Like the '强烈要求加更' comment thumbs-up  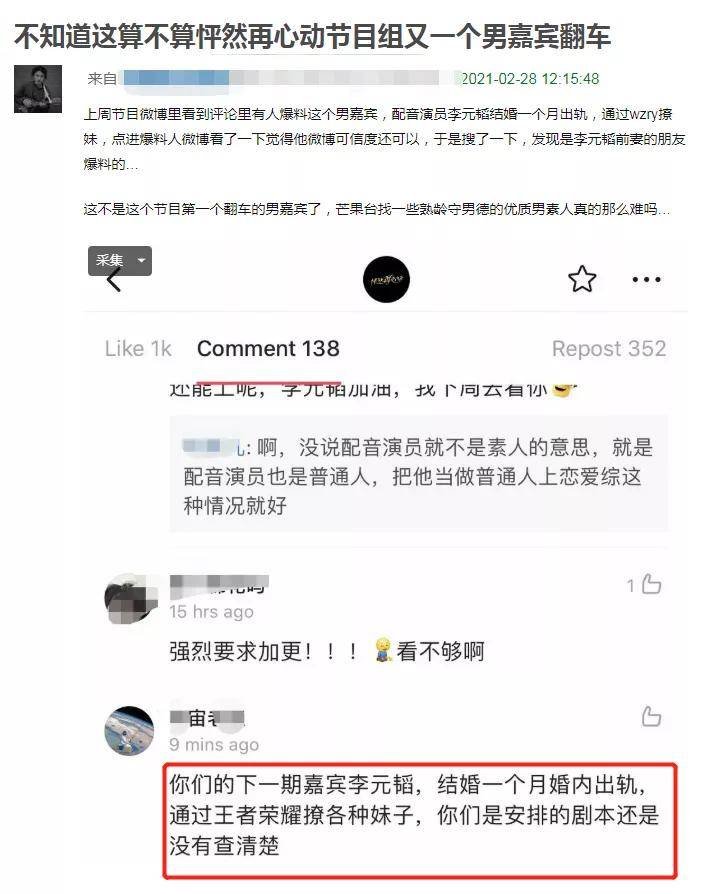pyautogui.click(x=651, y=584)
